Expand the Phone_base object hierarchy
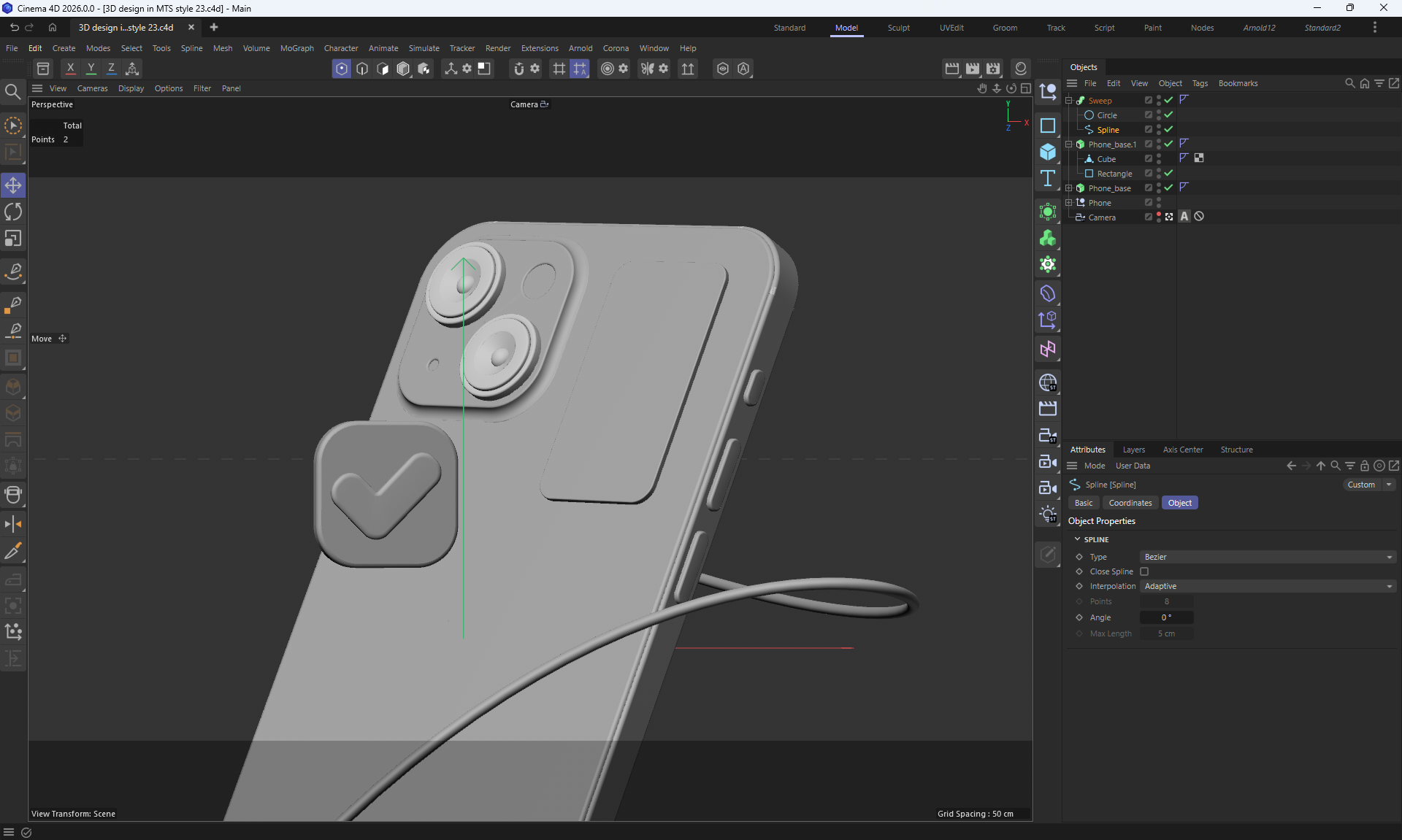This screenshot has width=1402, height=840. click(x=1069, y=188)
